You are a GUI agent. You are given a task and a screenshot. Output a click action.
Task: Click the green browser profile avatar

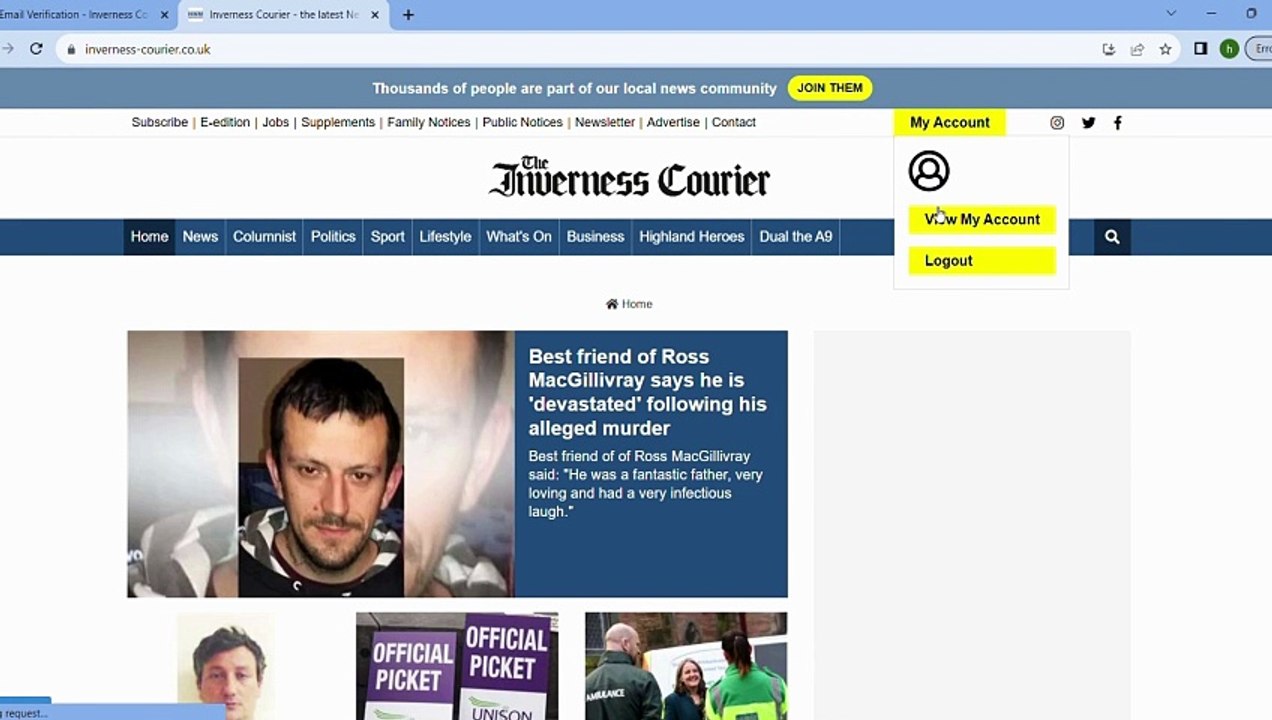[x=1229, y=49]
